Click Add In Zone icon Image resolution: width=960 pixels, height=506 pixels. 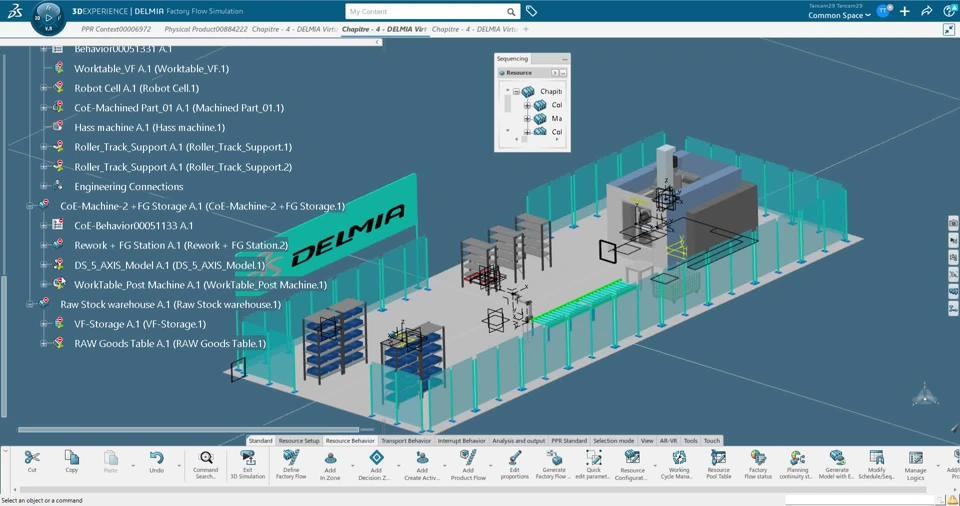[x=330, y=458]
